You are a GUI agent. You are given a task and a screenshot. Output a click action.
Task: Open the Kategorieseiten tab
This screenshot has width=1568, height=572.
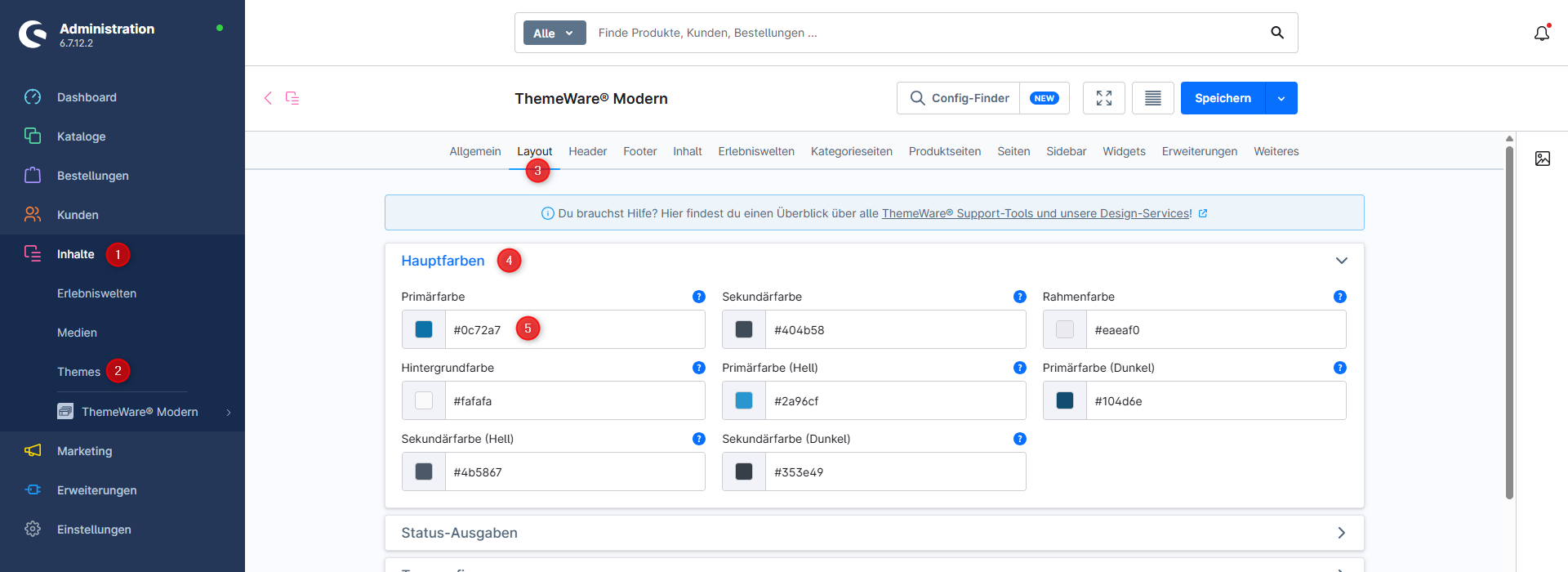(852, 152)
